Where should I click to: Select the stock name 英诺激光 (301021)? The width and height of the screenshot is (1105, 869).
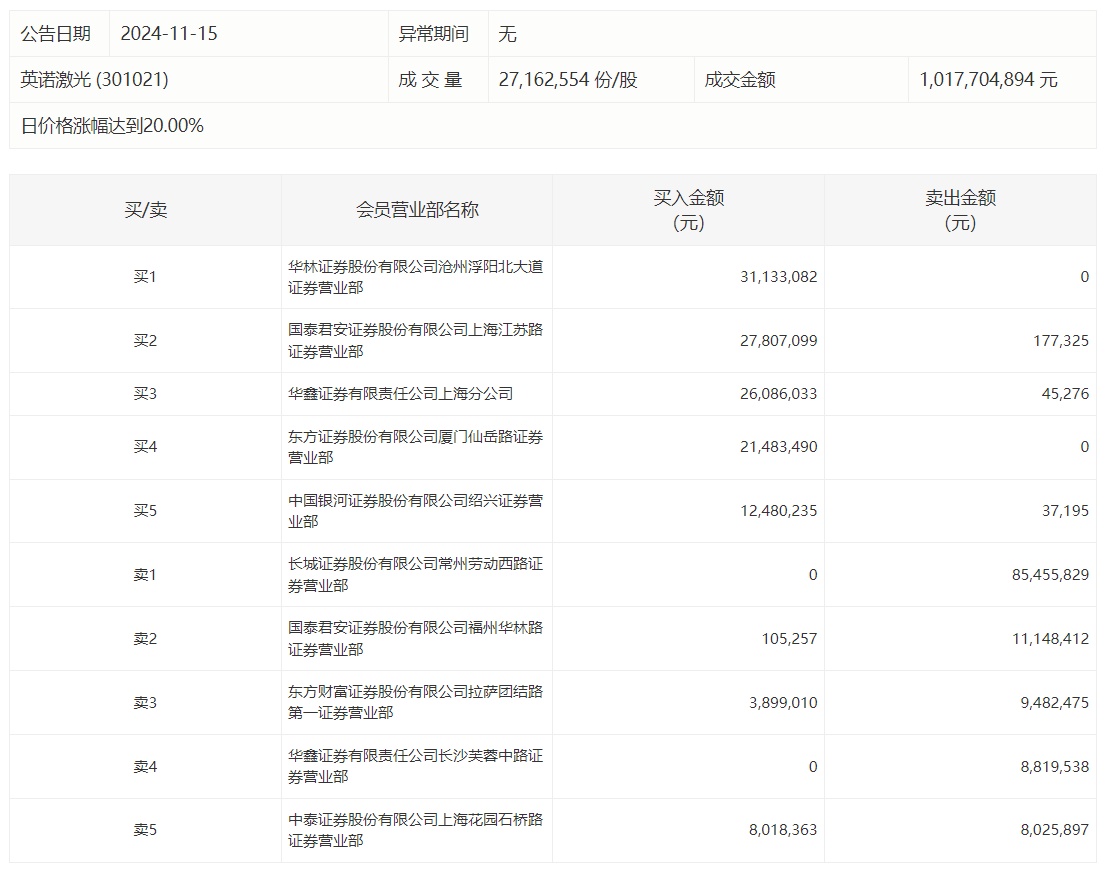(94, 79)
